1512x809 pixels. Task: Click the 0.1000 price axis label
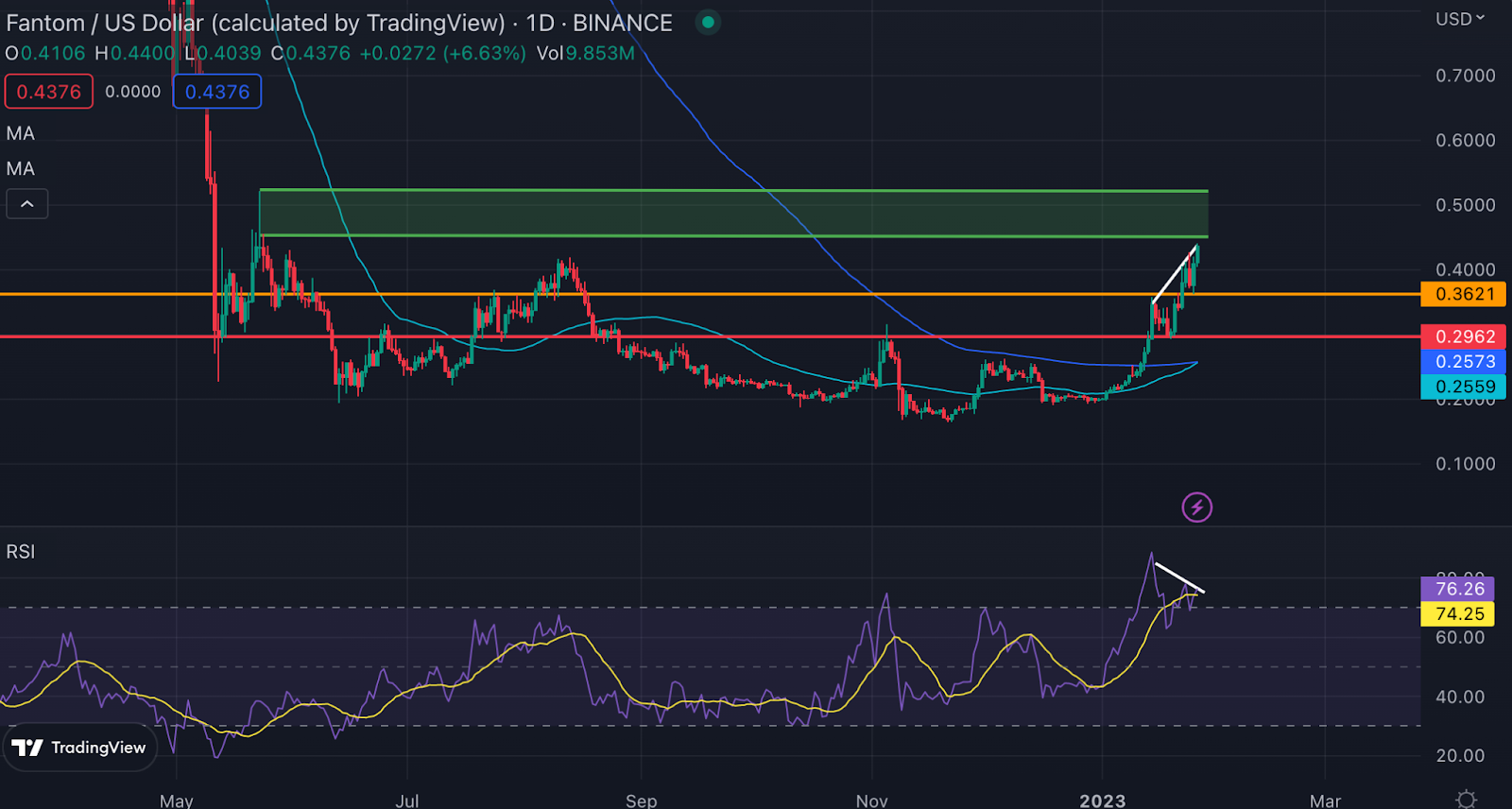1466,464
